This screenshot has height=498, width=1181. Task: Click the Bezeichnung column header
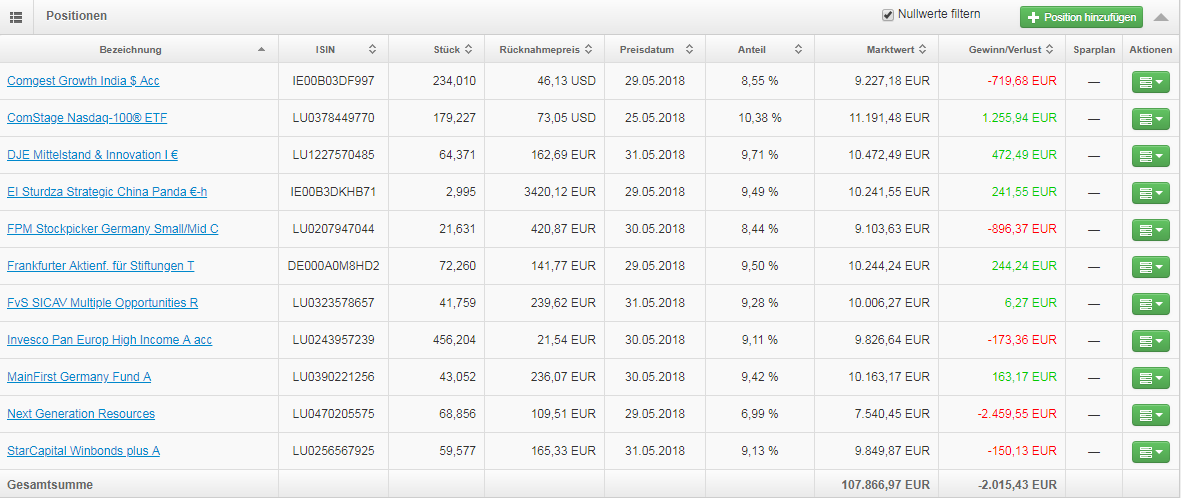tap(130, 49)
